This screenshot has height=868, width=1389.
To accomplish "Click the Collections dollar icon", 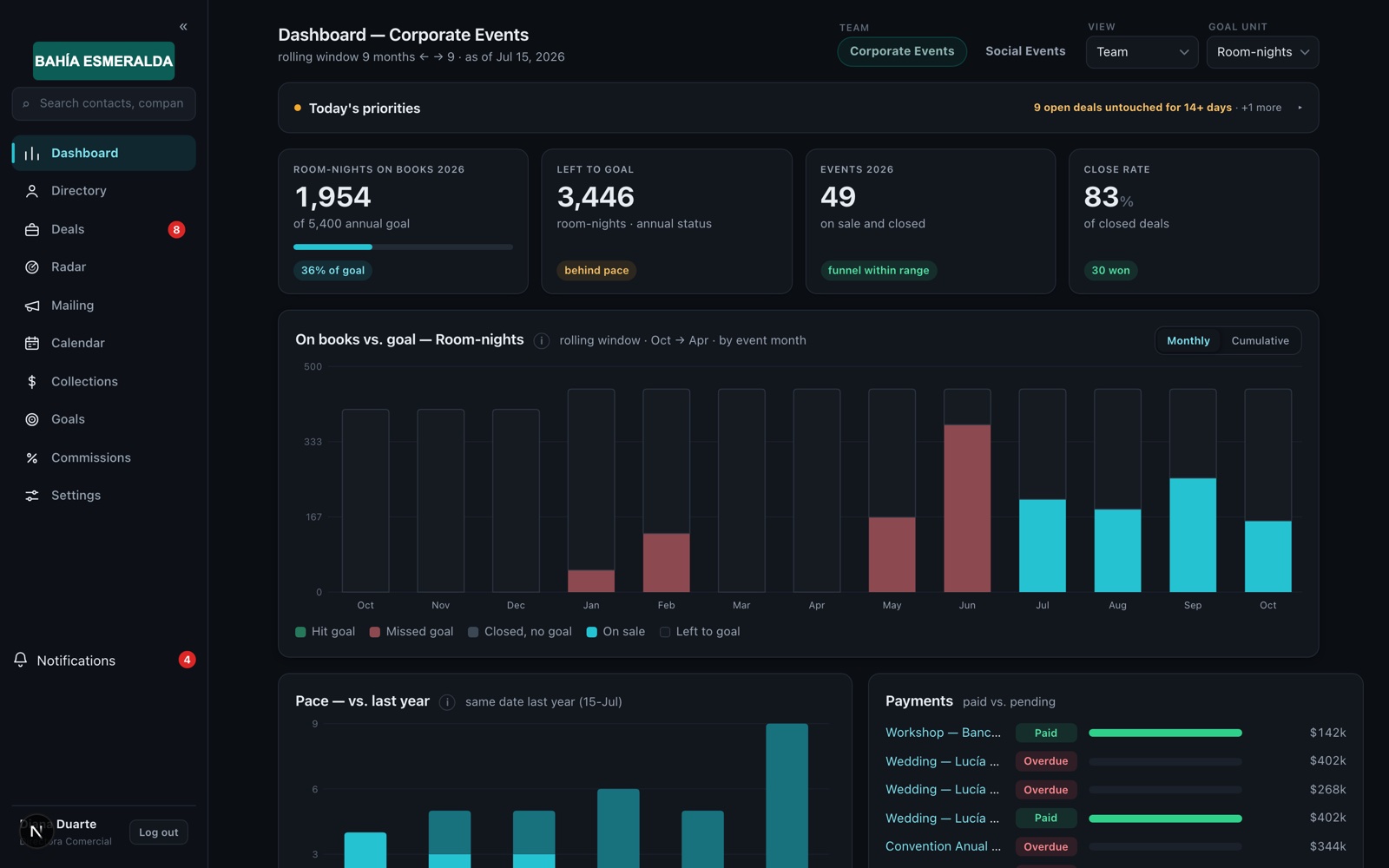I will point(32,381).
